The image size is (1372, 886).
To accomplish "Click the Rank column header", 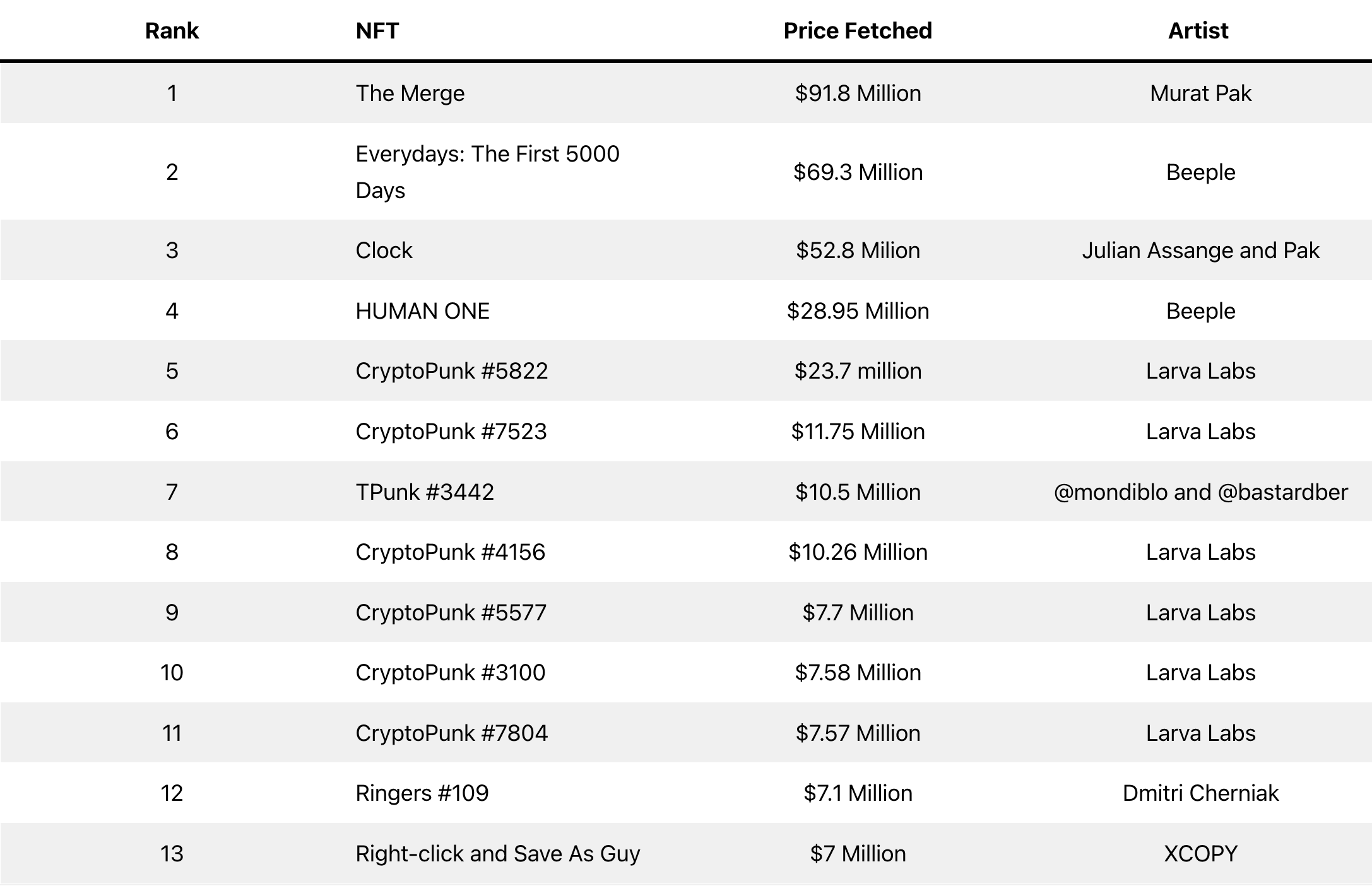I will point(172,31).
